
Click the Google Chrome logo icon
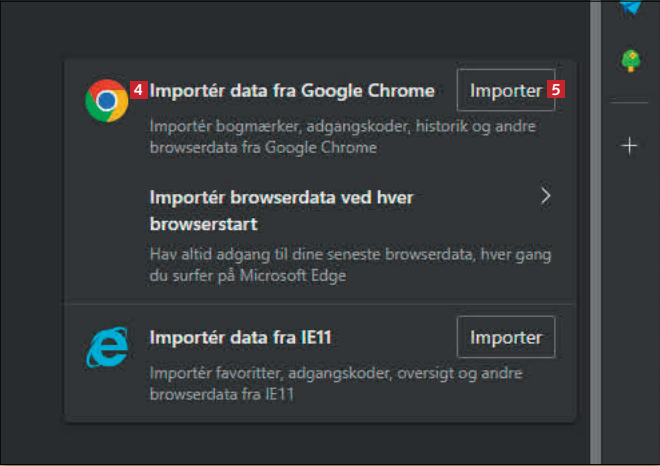point(106,100)
